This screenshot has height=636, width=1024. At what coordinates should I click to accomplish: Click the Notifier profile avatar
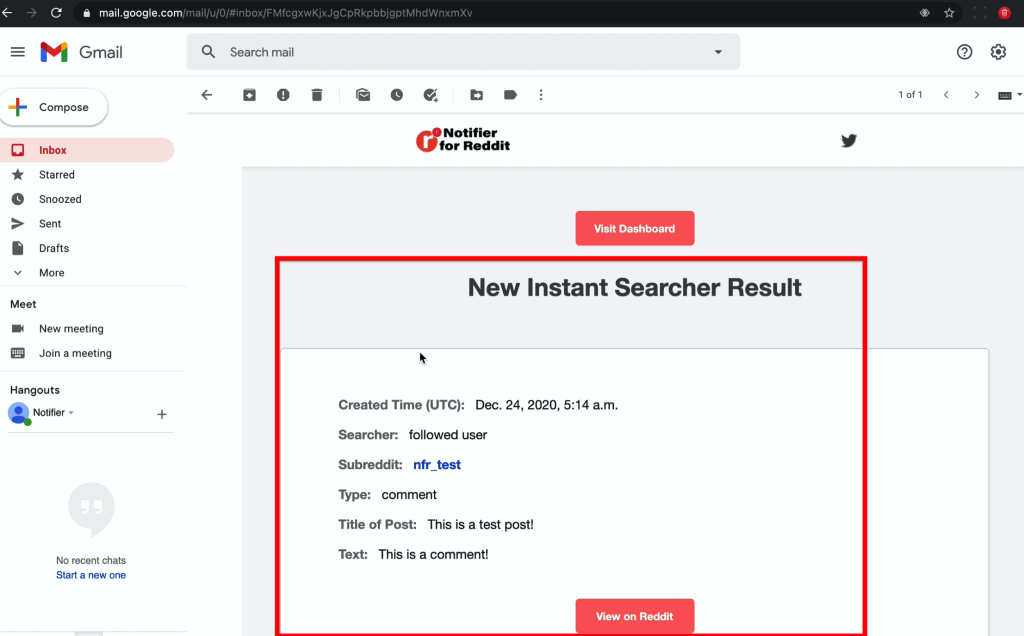pyautogui.click(x=19, y=413)
